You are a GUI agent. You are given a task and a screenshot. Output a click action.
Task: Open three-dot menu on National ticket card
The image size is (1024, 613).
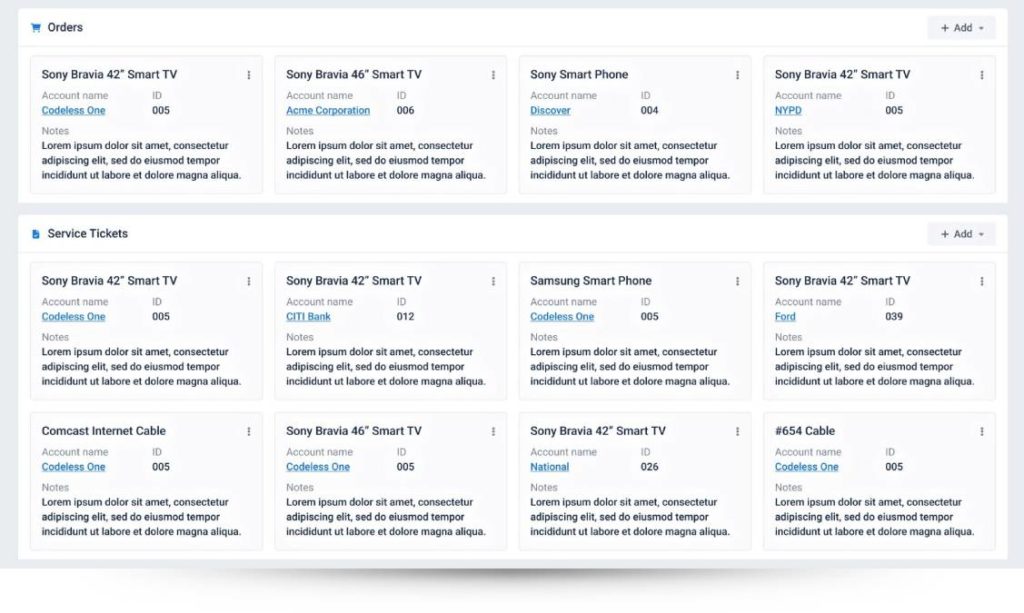[x=737, y=432]
